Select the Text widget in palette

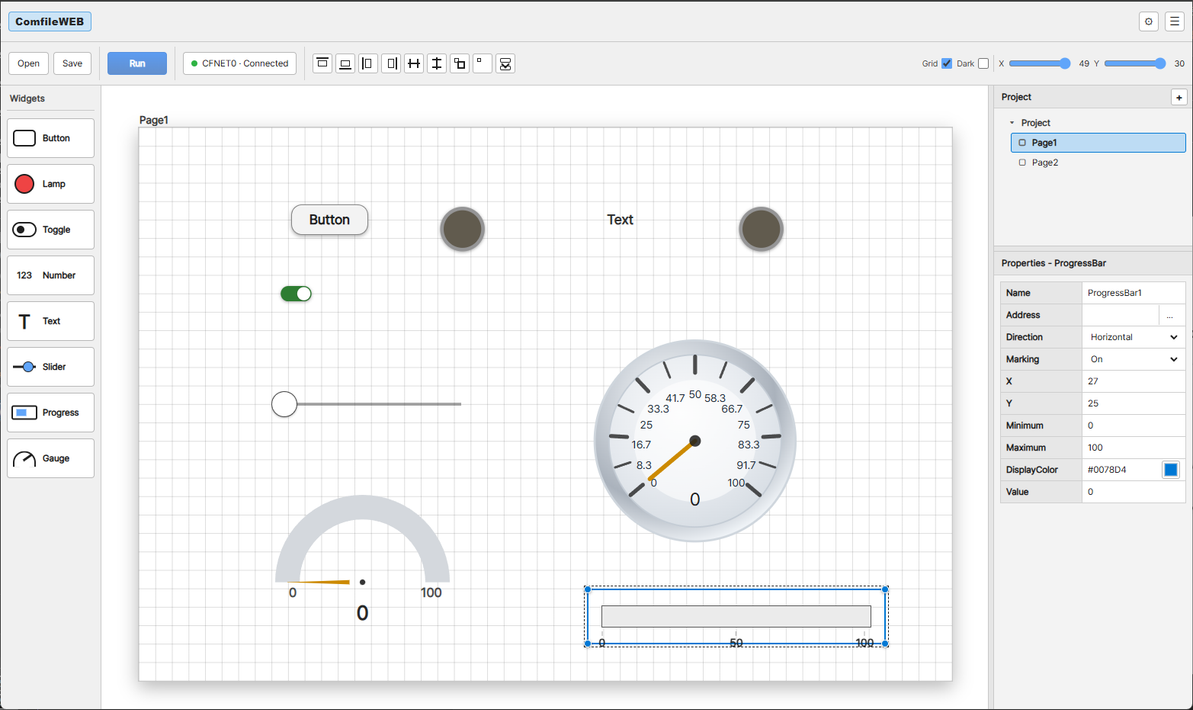click(51, 320)
